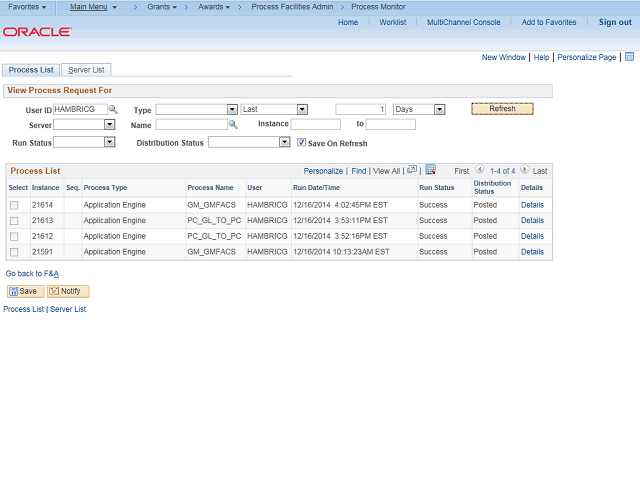Viewport: 640px width, 480px height.
Task: Select checkbox for instance 21613
Action: (x=14, y=221)
